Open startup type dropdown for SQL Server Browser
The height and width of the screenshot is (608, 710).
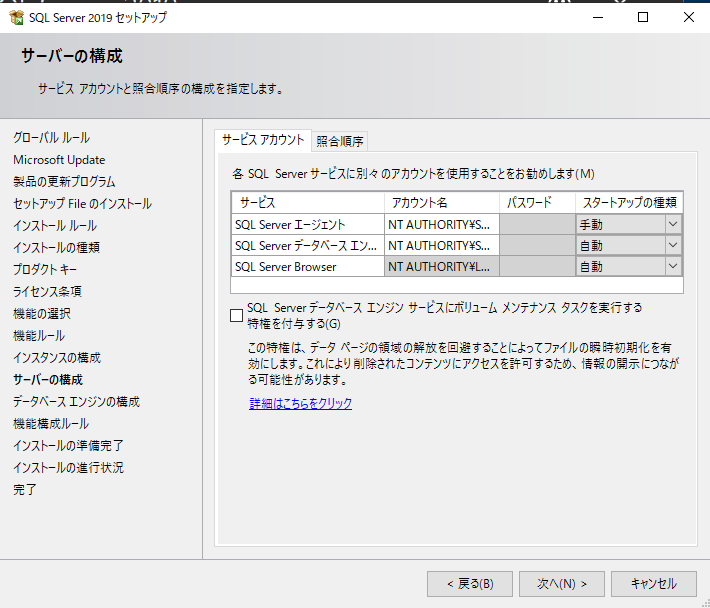click(673, 267)
